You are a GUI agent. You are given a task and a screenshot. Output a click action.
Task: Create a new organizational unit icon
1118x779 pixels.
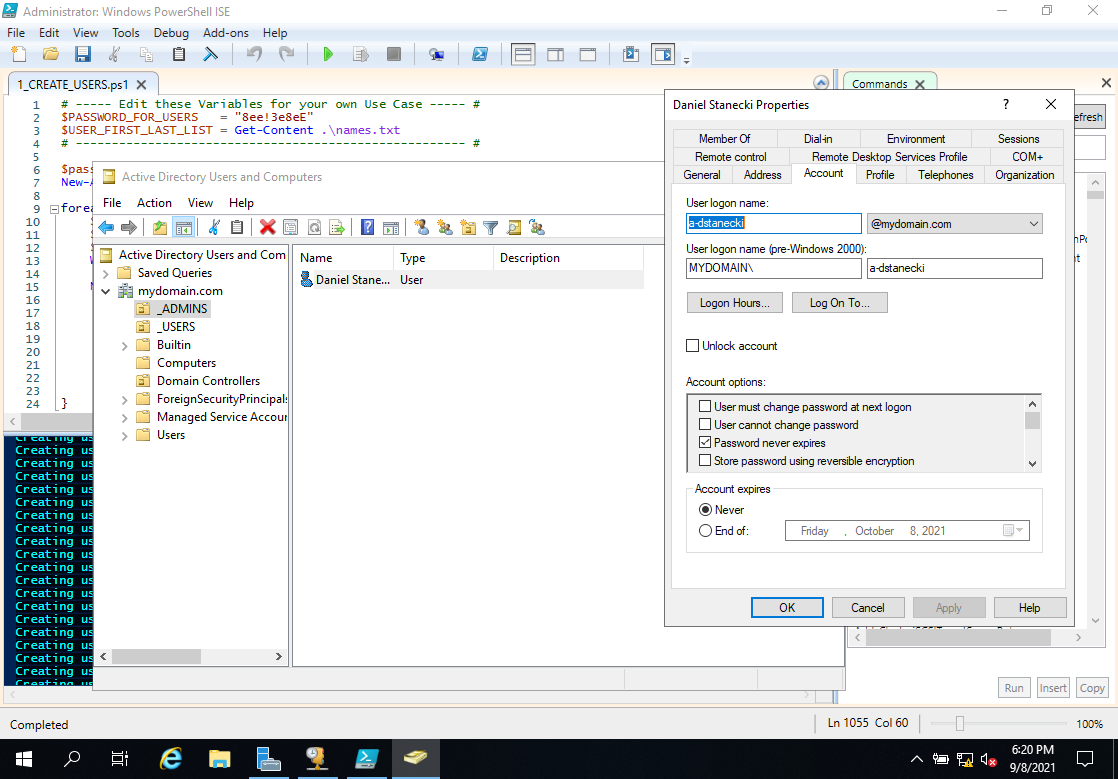click(468, 227)
